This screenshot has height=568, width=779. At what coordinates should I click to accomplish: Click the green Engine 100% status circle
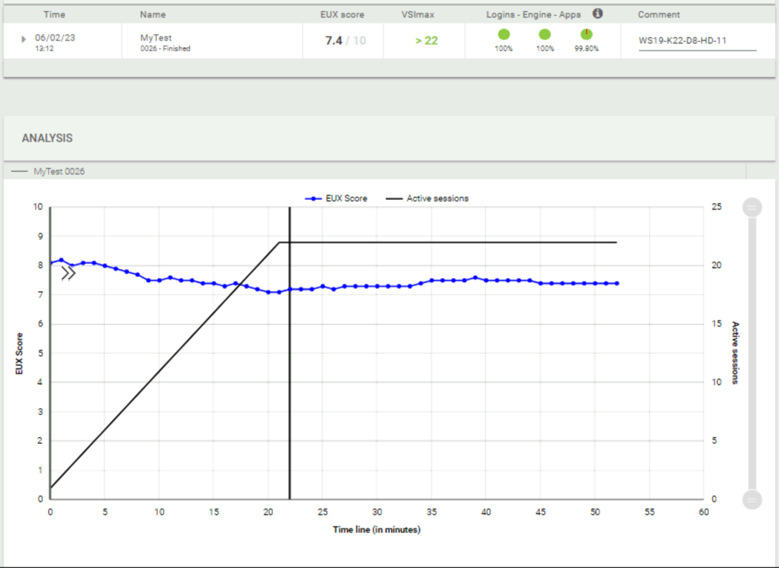(x=544, y=35)
